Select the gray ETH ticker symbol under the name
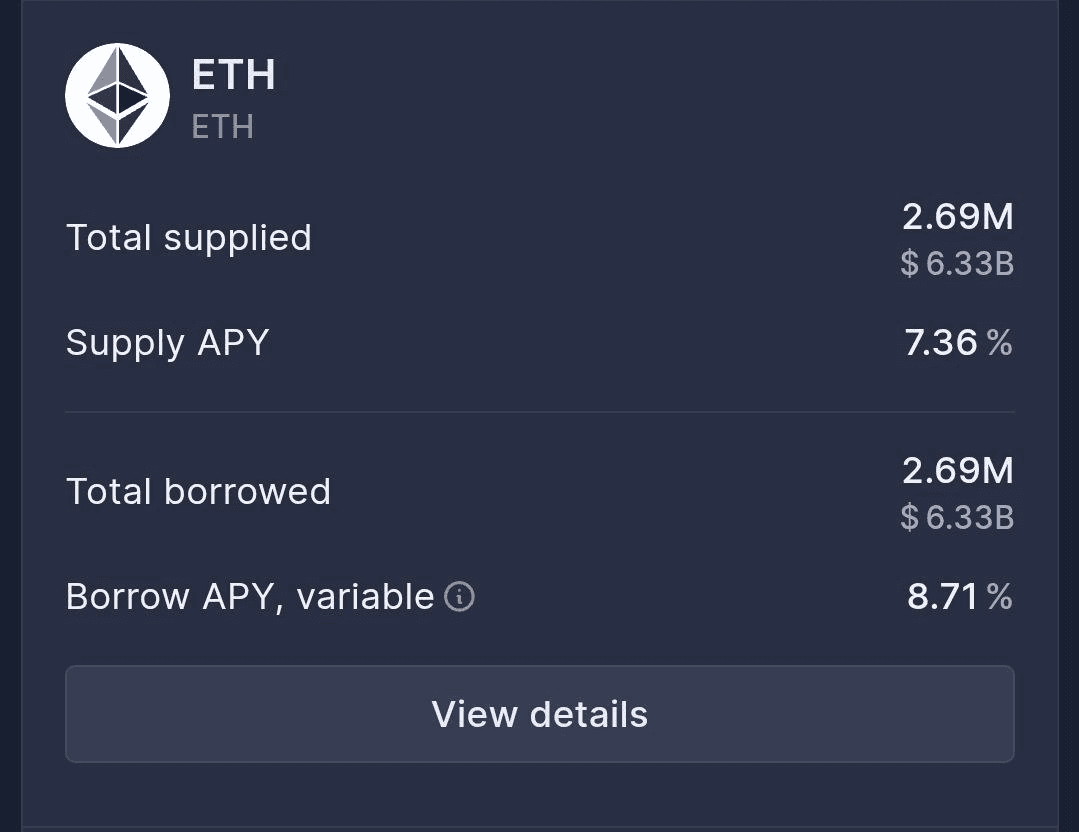This screenshot has width=1079, height=832. click(x=222, y=127)
